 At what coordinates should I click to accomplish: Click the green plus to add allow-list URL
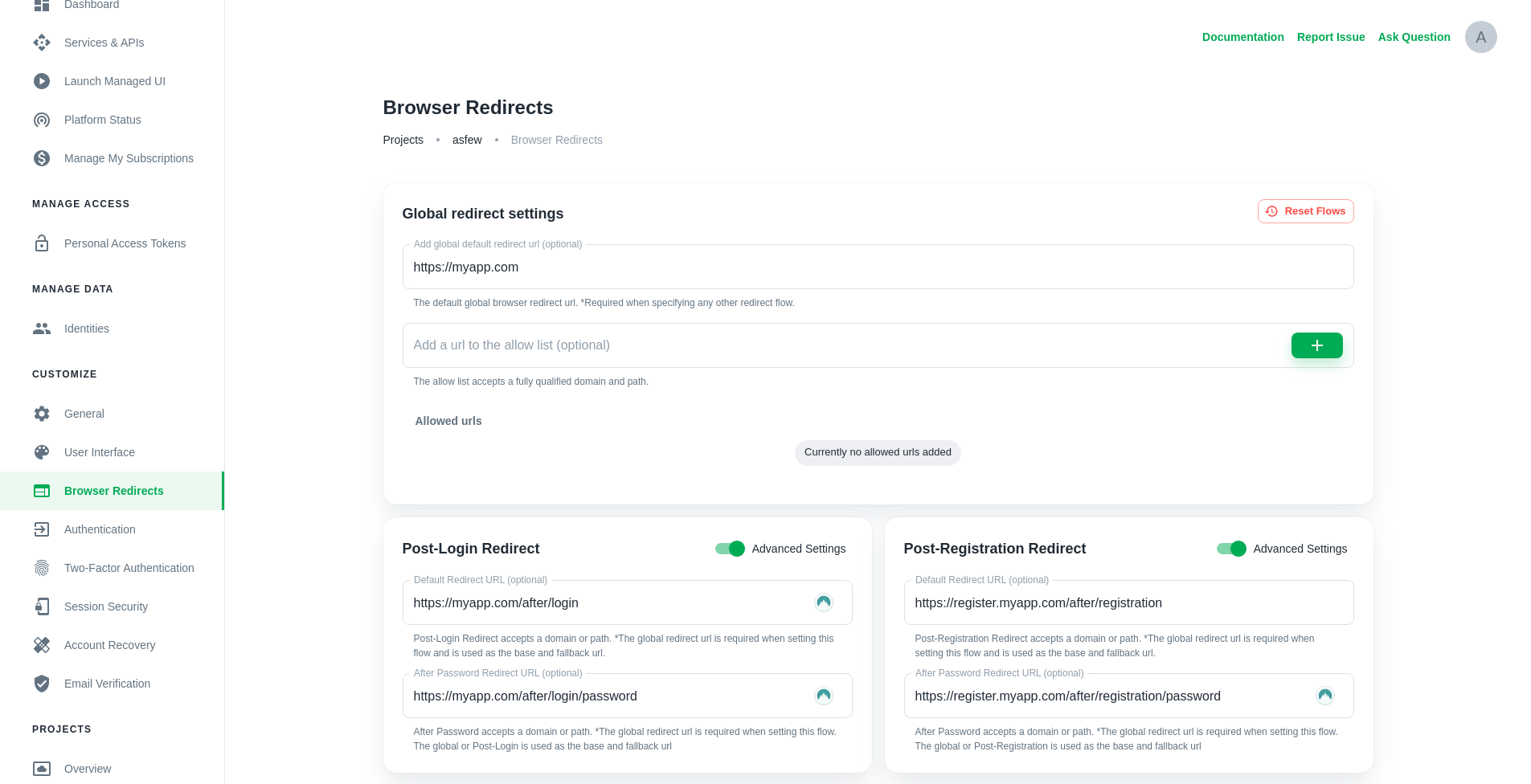pyautogui.click(x=1316, y=345)
